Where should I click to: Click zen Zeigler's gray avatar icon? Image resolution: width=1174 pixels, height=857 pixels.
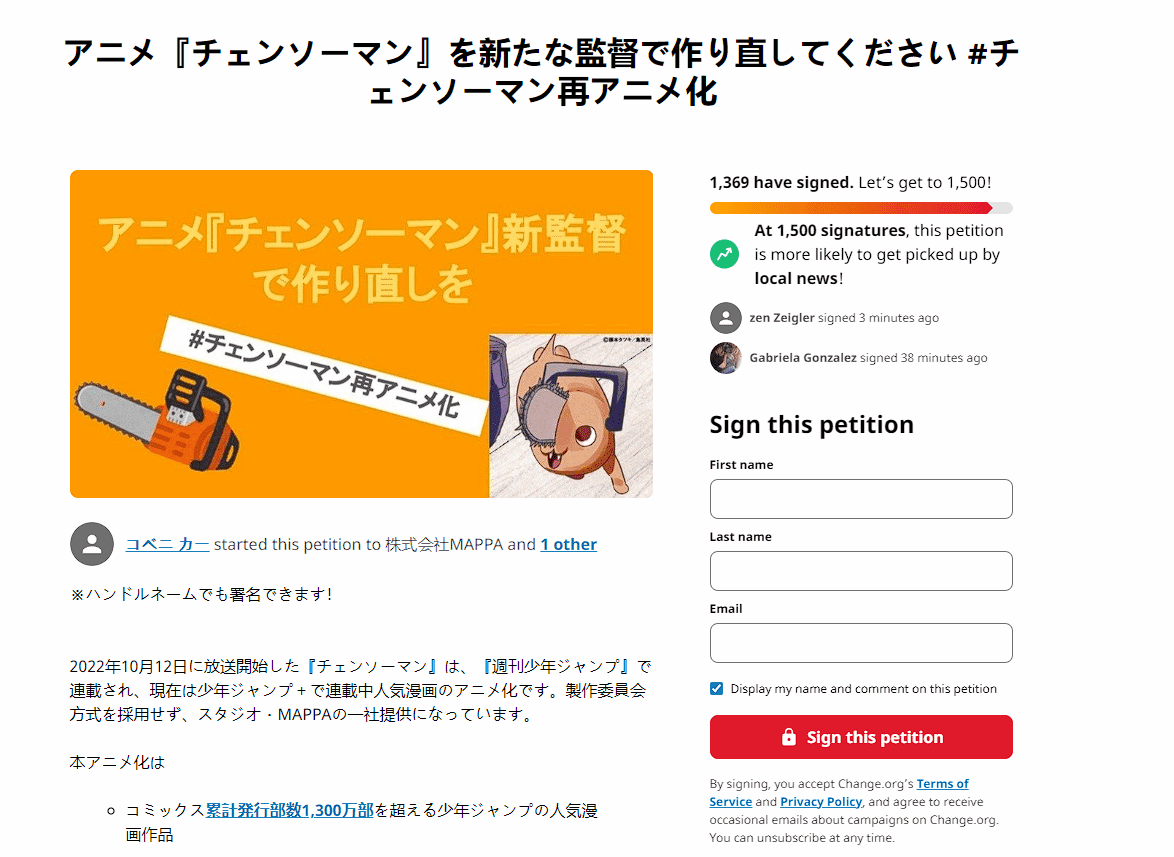[726, 318]
